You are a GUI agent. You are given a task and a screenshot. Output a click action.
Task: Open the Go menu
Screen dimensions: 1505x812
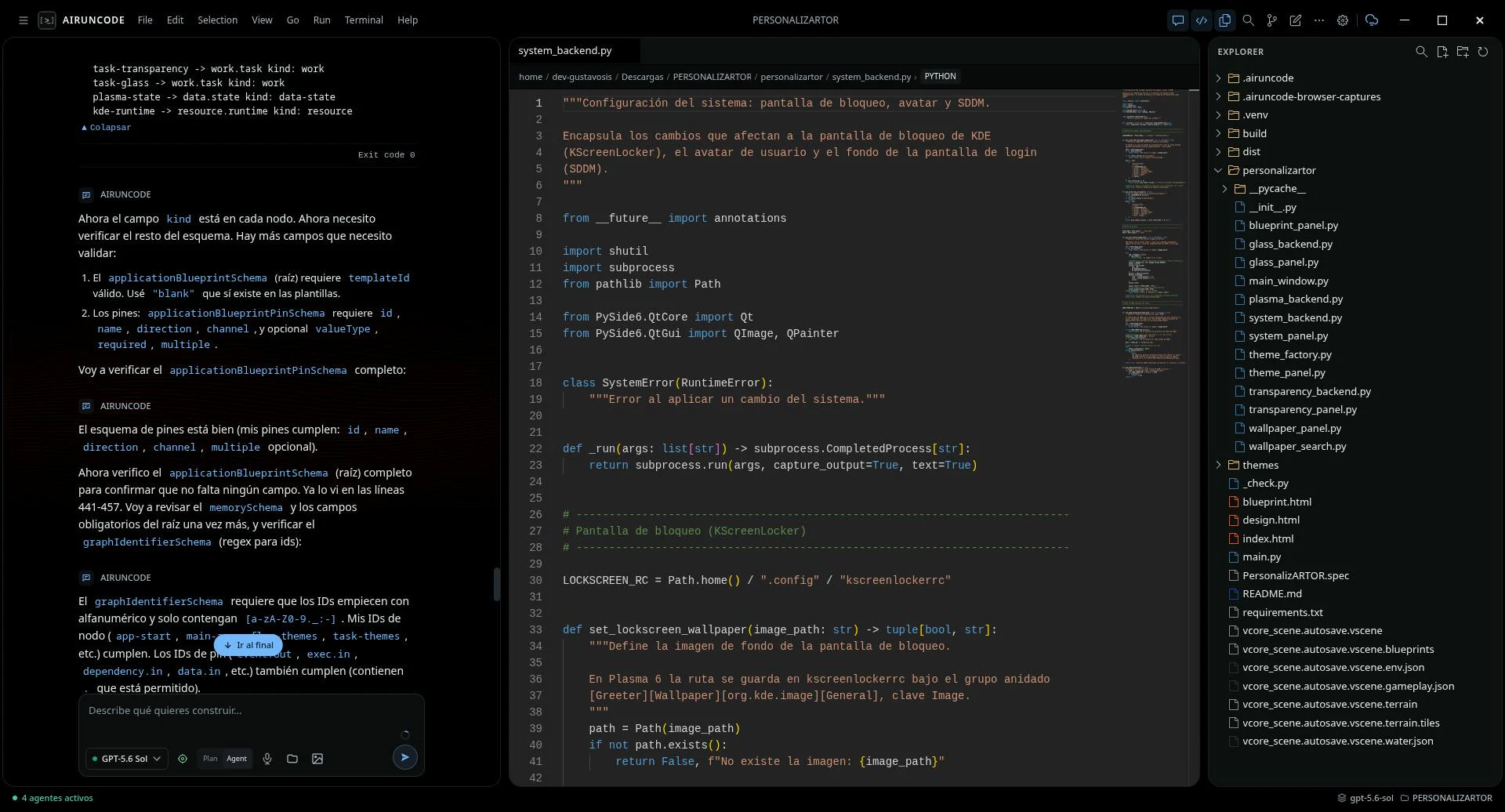[x=292, y=20]
